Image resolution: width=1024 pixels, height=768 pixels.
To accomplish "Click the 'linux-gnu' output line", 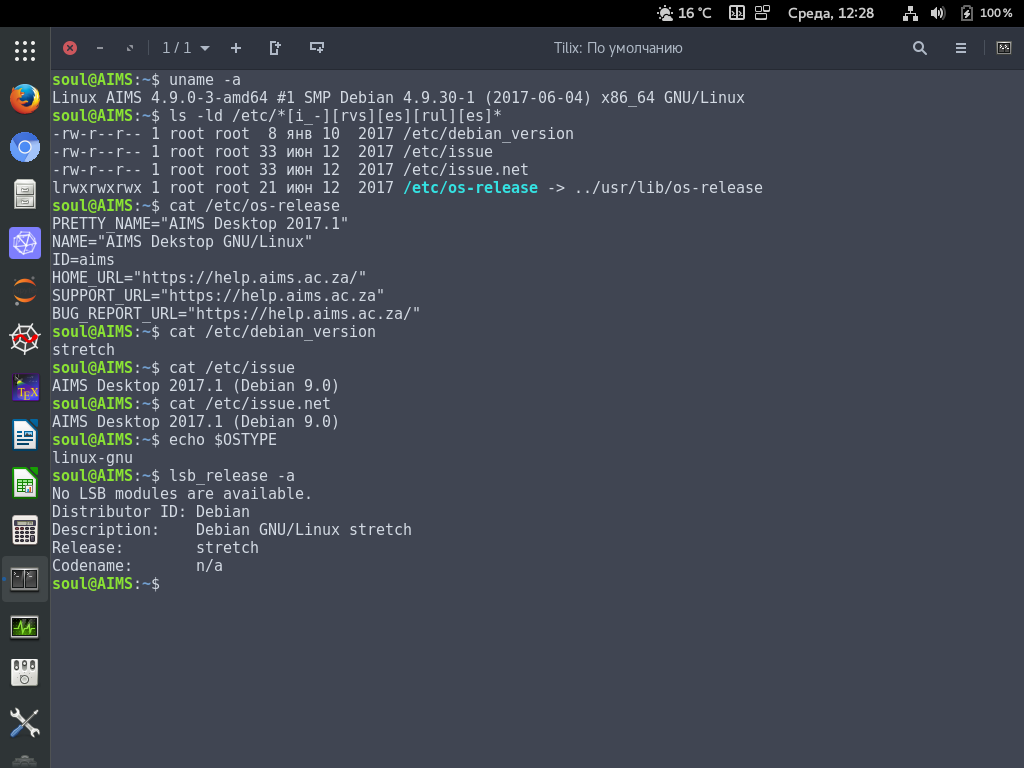I will (92, 458).
